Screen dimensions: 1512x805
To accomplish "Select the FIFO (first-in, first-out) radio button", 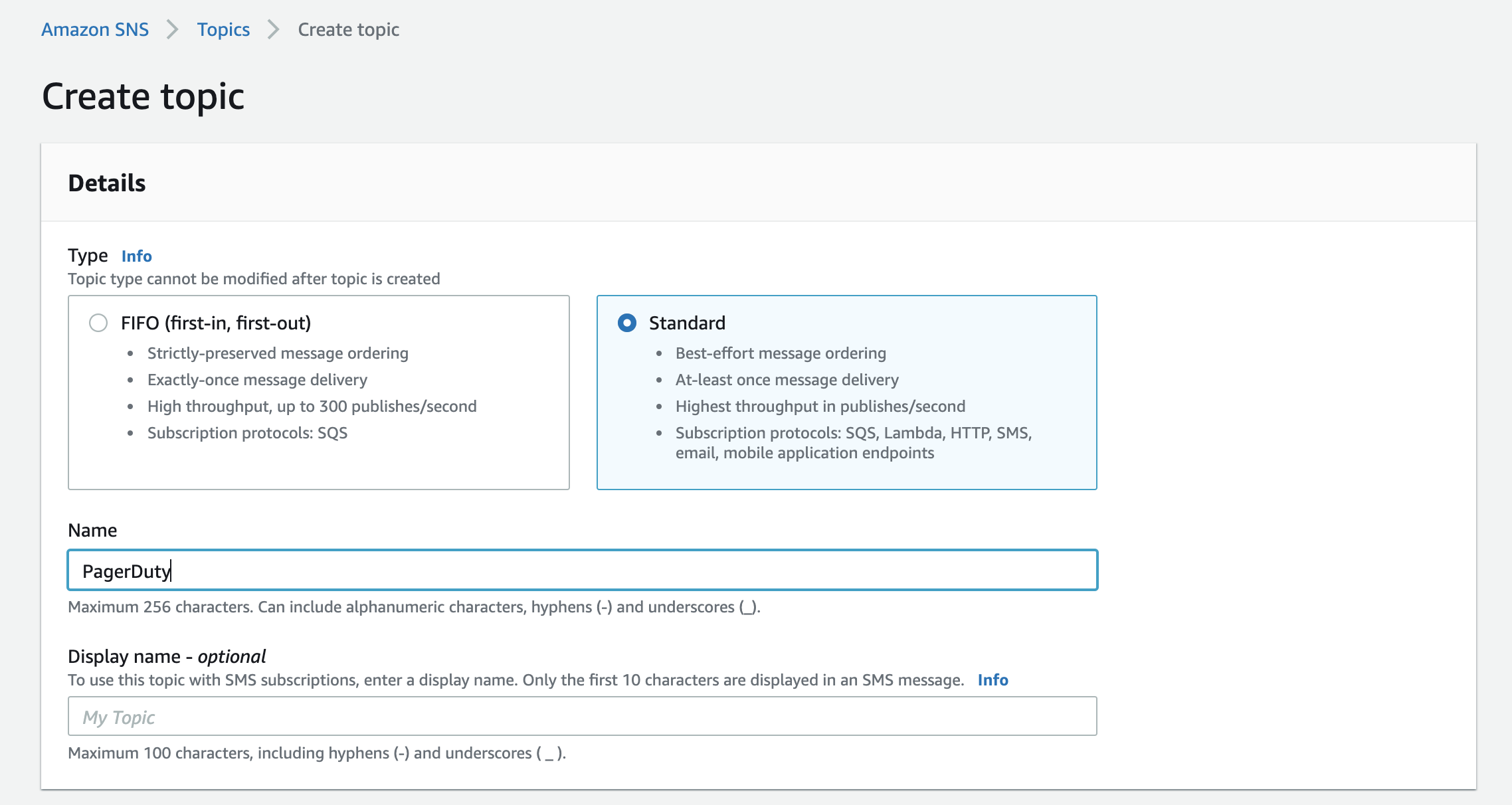I will click(98, 323).
